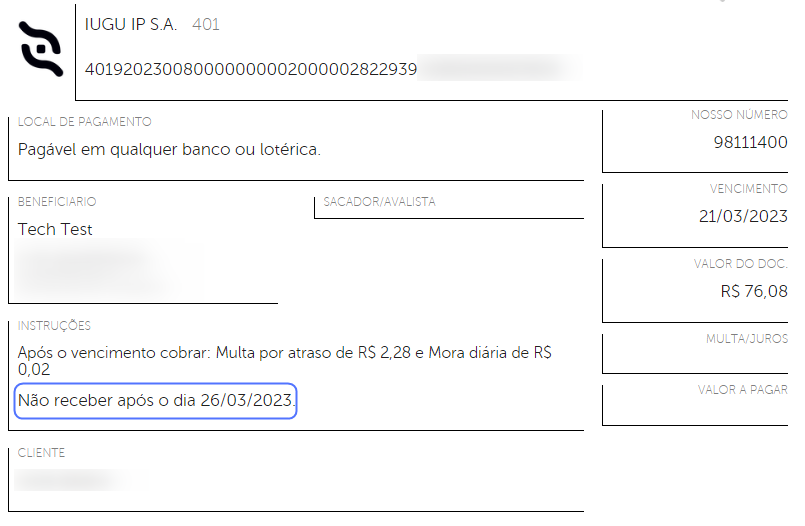The height and width of the screenshot is (526, 805).
Task: Select the document value R$ 76,08
Action: pyautogui.click(x=754, y=291)
